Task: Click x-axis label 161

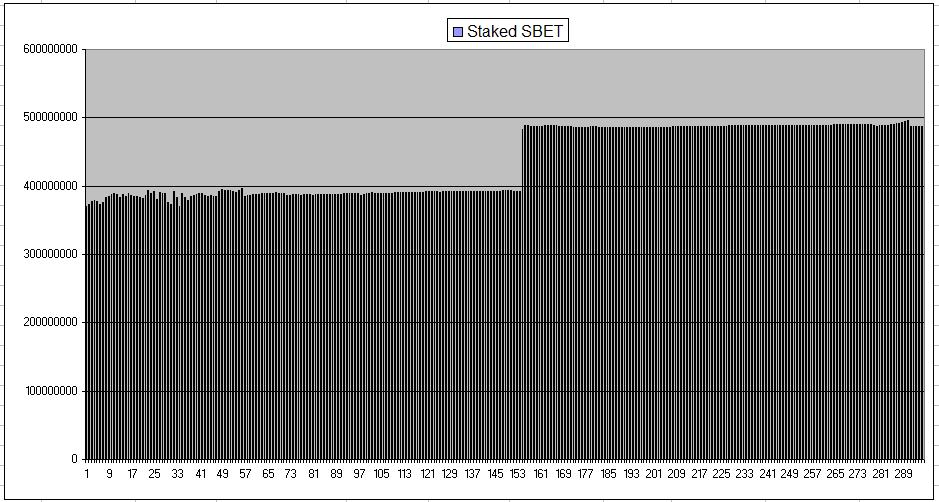Action: tap(540, 474)
